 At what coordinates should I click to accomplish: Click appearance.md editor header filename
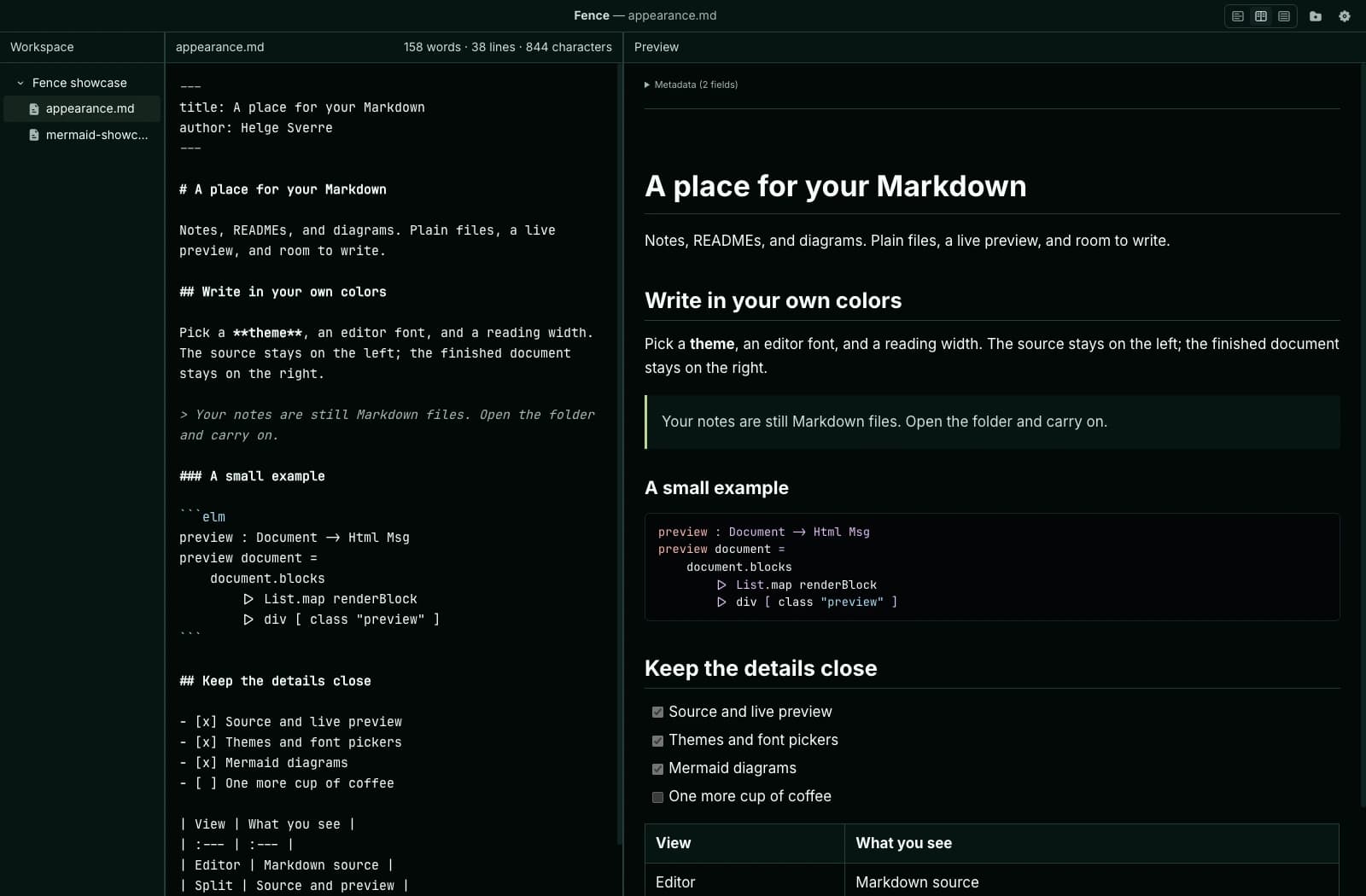pyautogui.click(x=219, y=47)
